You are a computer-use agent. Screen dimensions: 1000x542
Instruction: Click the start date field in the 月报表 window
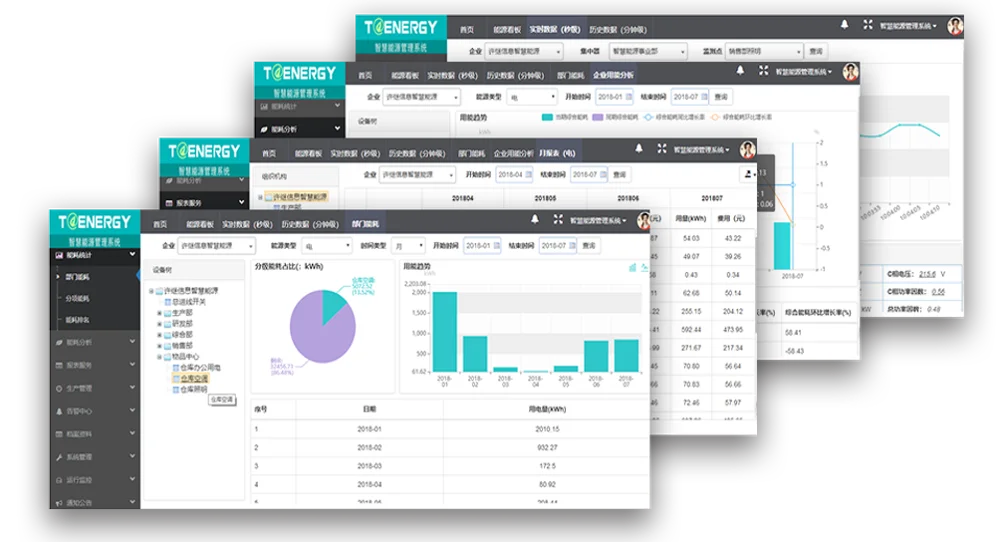(515, 174)
